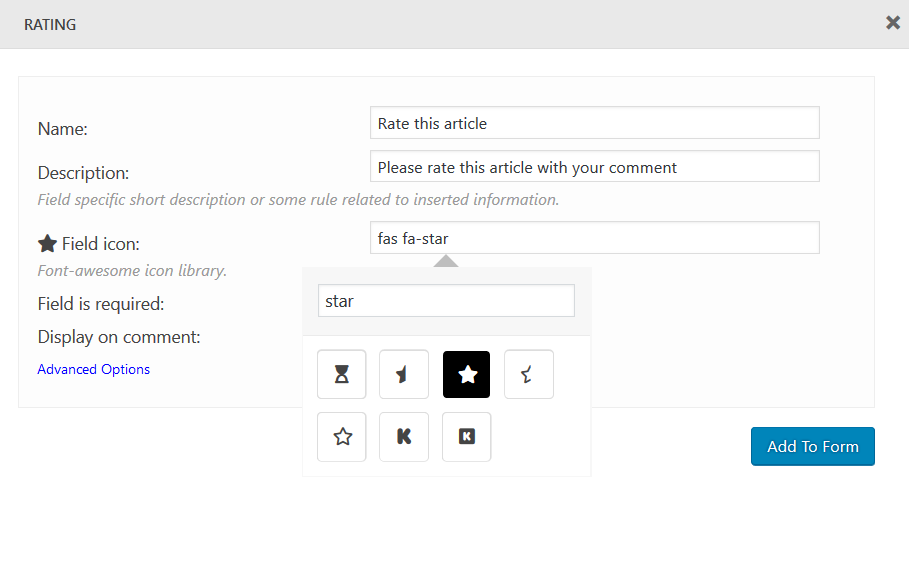Click the RATING dialog title

50,24
